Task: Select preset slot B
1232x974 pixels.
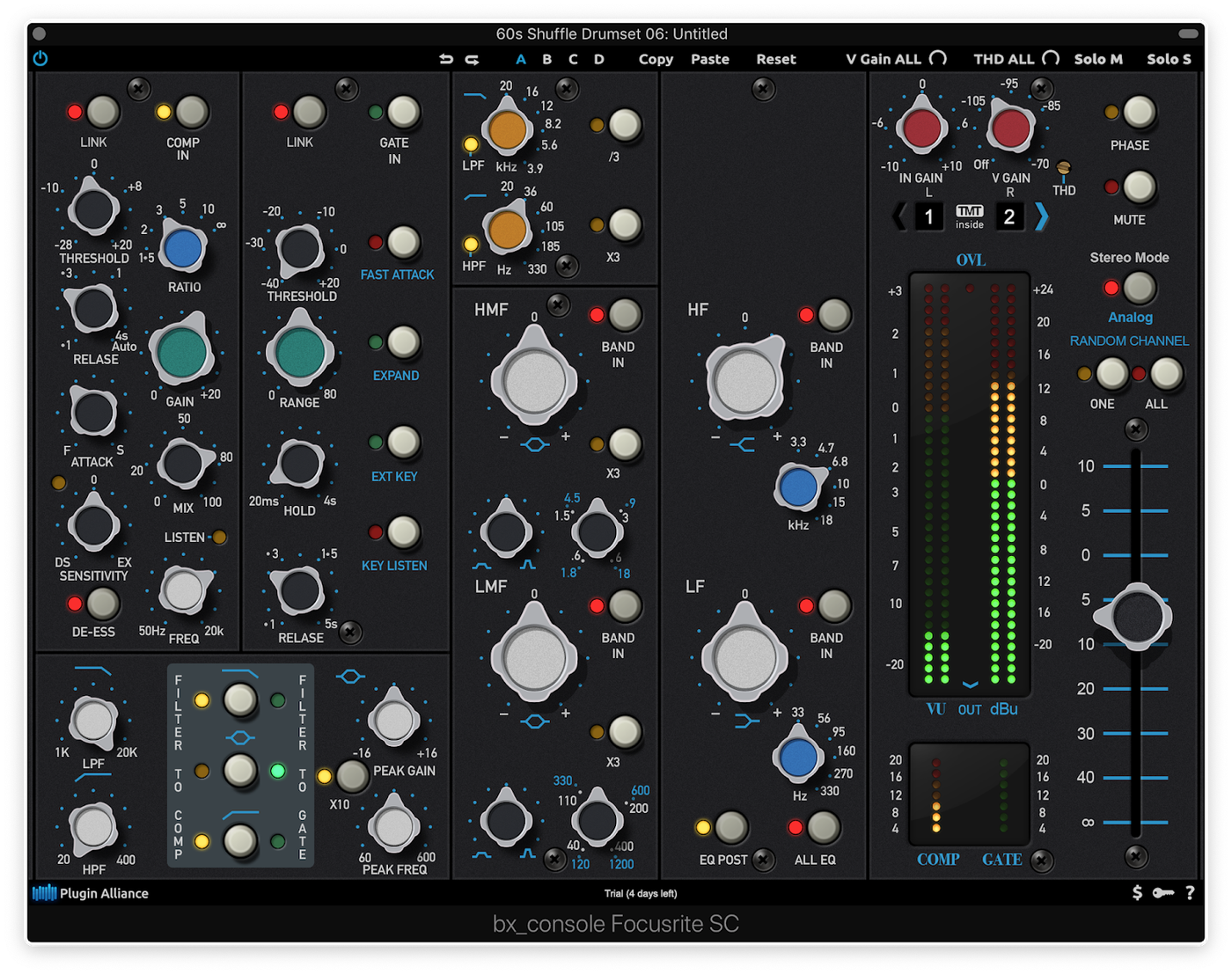Action: [x=547, y=59]
